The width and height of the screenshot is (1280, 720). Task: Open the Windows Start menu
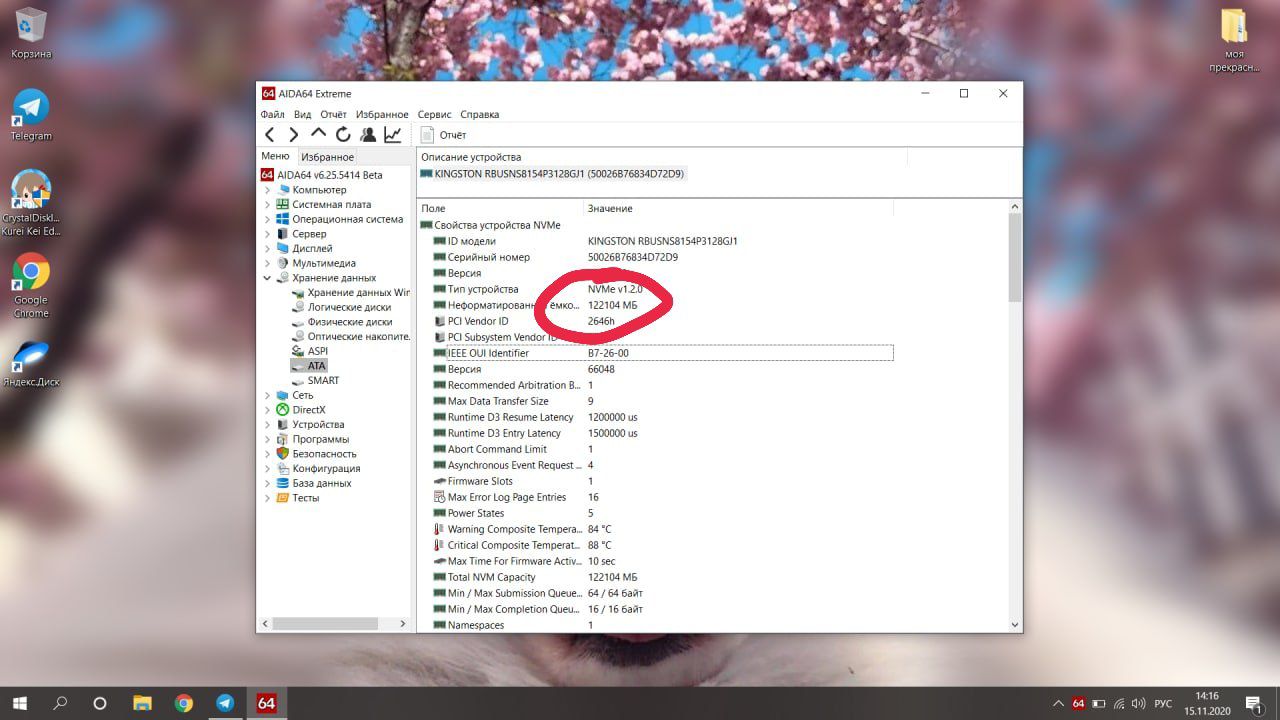coord(19,703)
